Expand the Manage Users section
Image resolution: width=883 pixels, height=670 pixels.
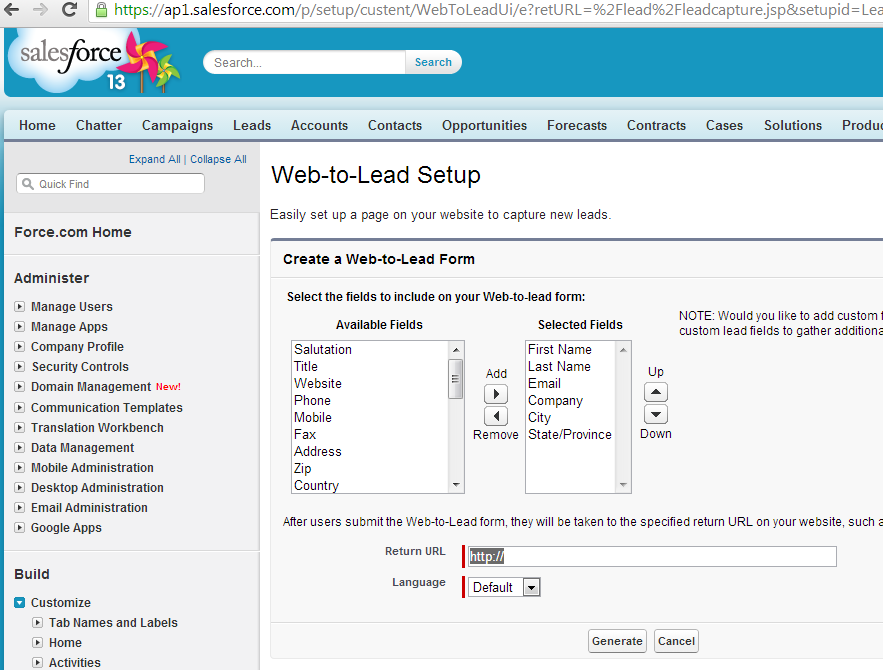click(x=20, y=307)
